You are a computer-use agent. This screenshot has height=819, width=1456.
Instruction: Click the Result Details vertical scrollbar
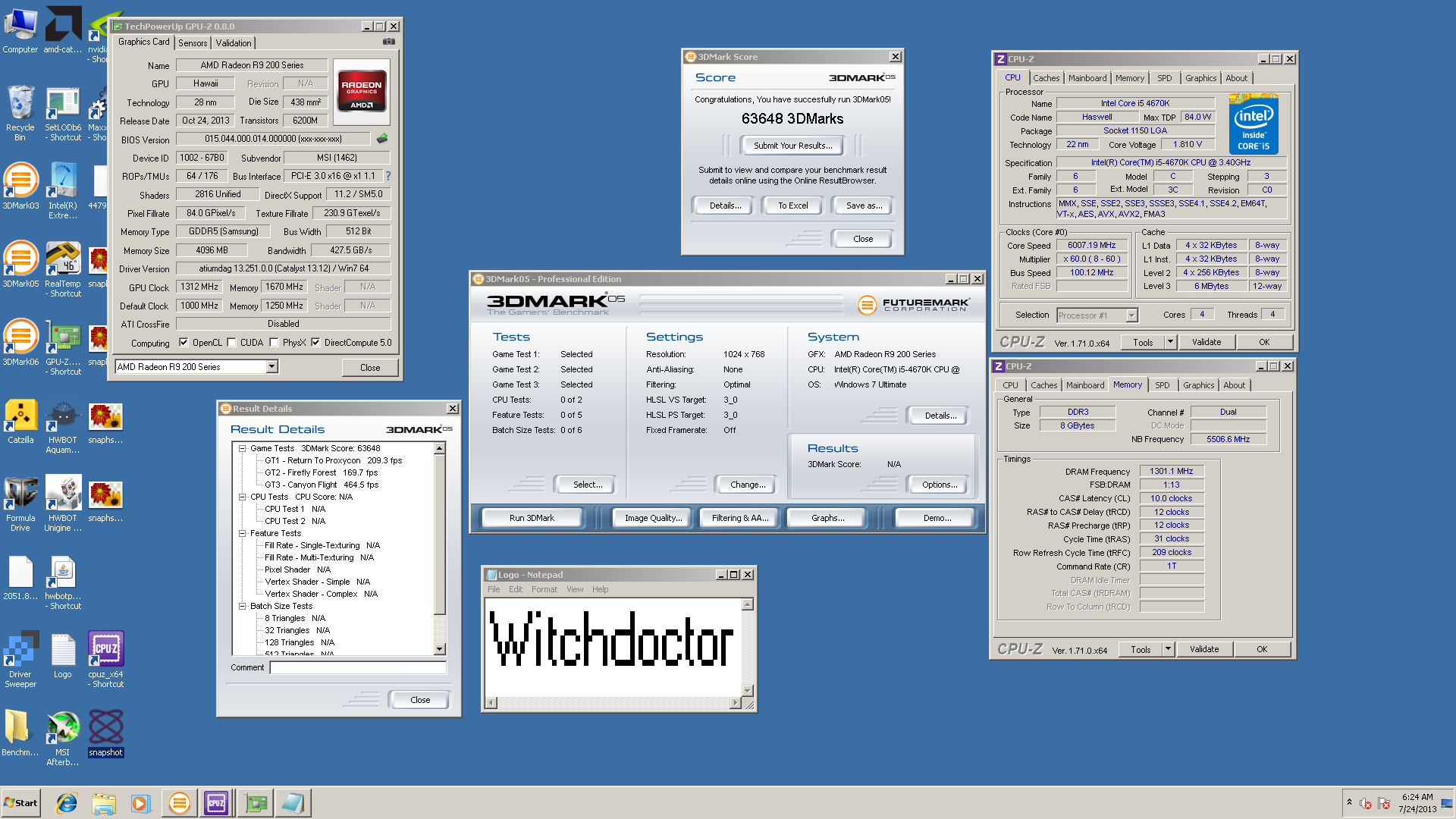pos(440,549)
